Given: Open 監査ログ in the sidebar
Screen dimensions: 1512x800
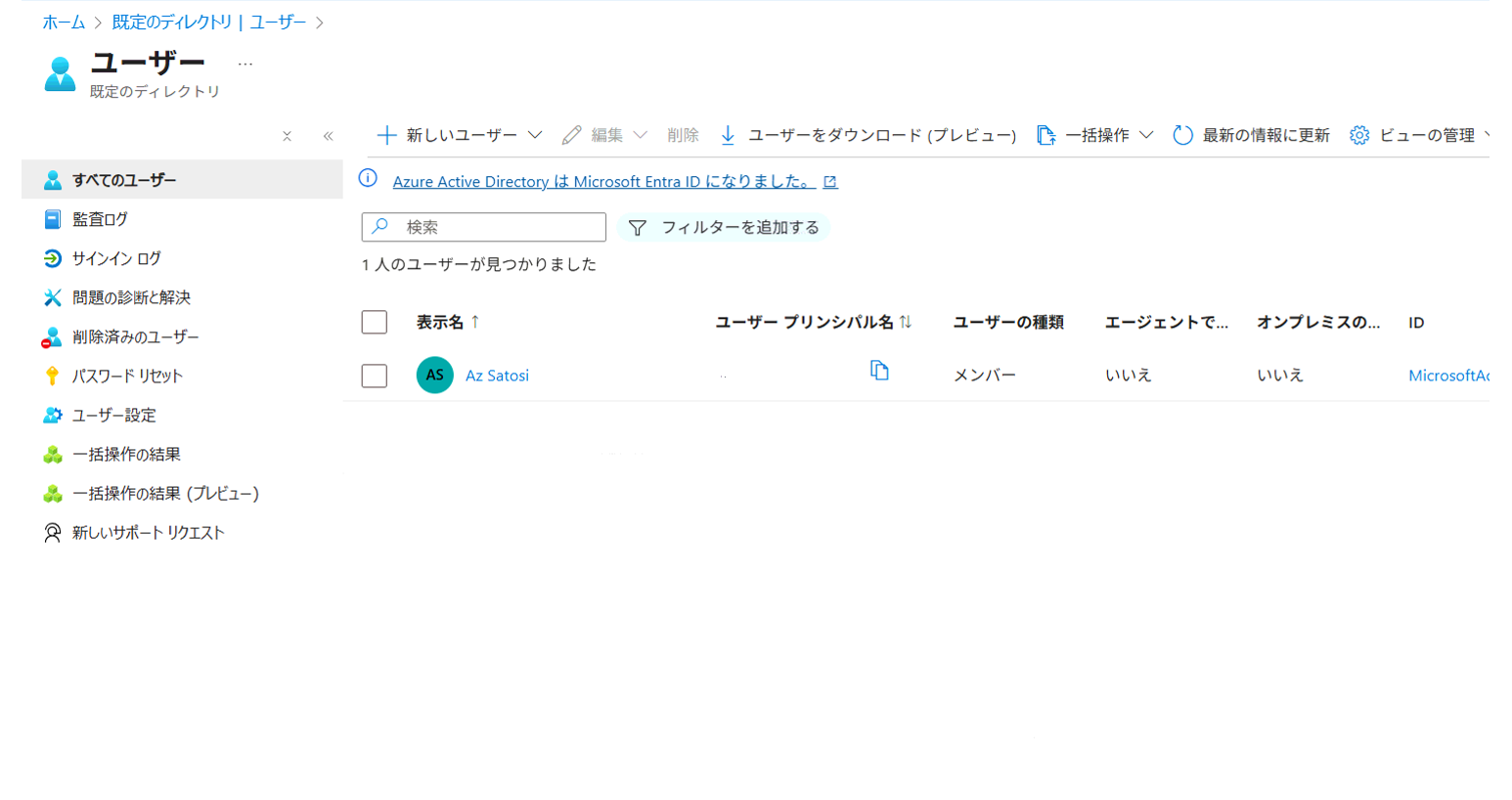Looking at the screenshot, I should [100, 219].
